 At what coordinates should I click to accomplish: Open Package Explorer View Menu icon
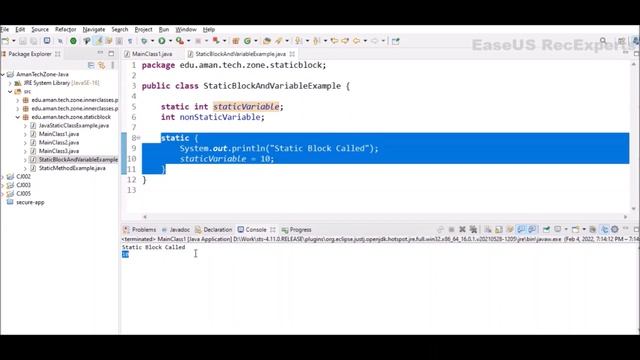[x=113, y=65]
